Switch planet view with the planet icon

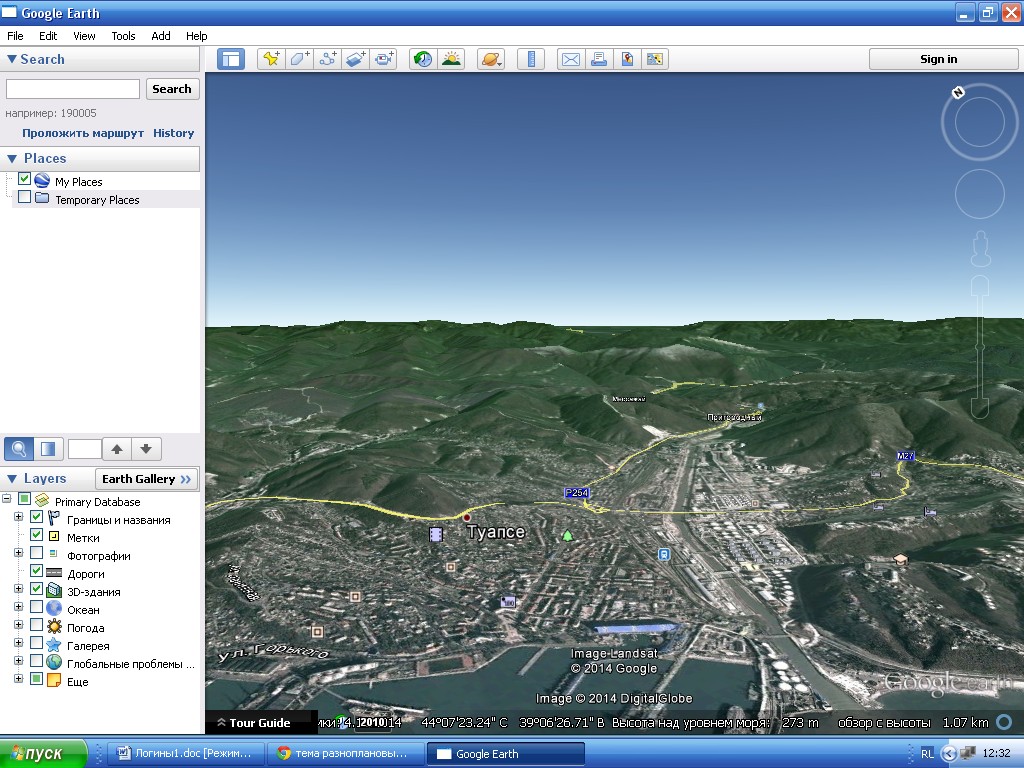491,59
